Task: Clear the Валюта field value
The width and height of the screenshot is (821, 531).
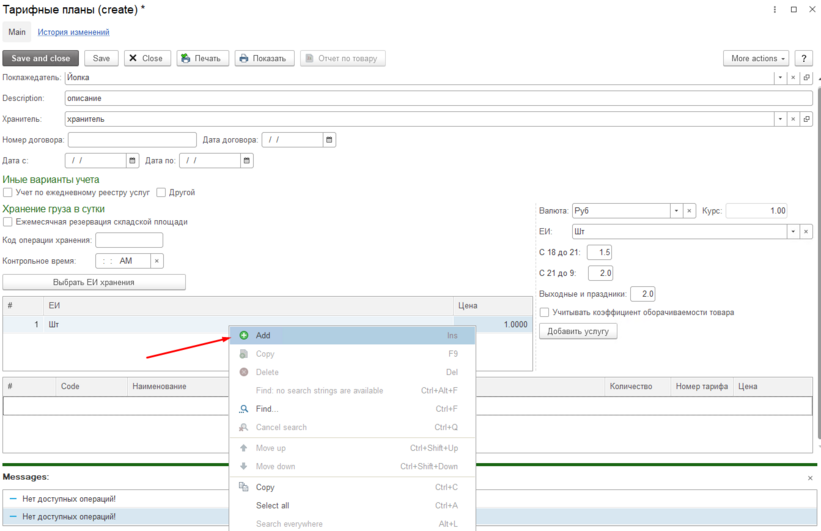Action: [690, 211]
